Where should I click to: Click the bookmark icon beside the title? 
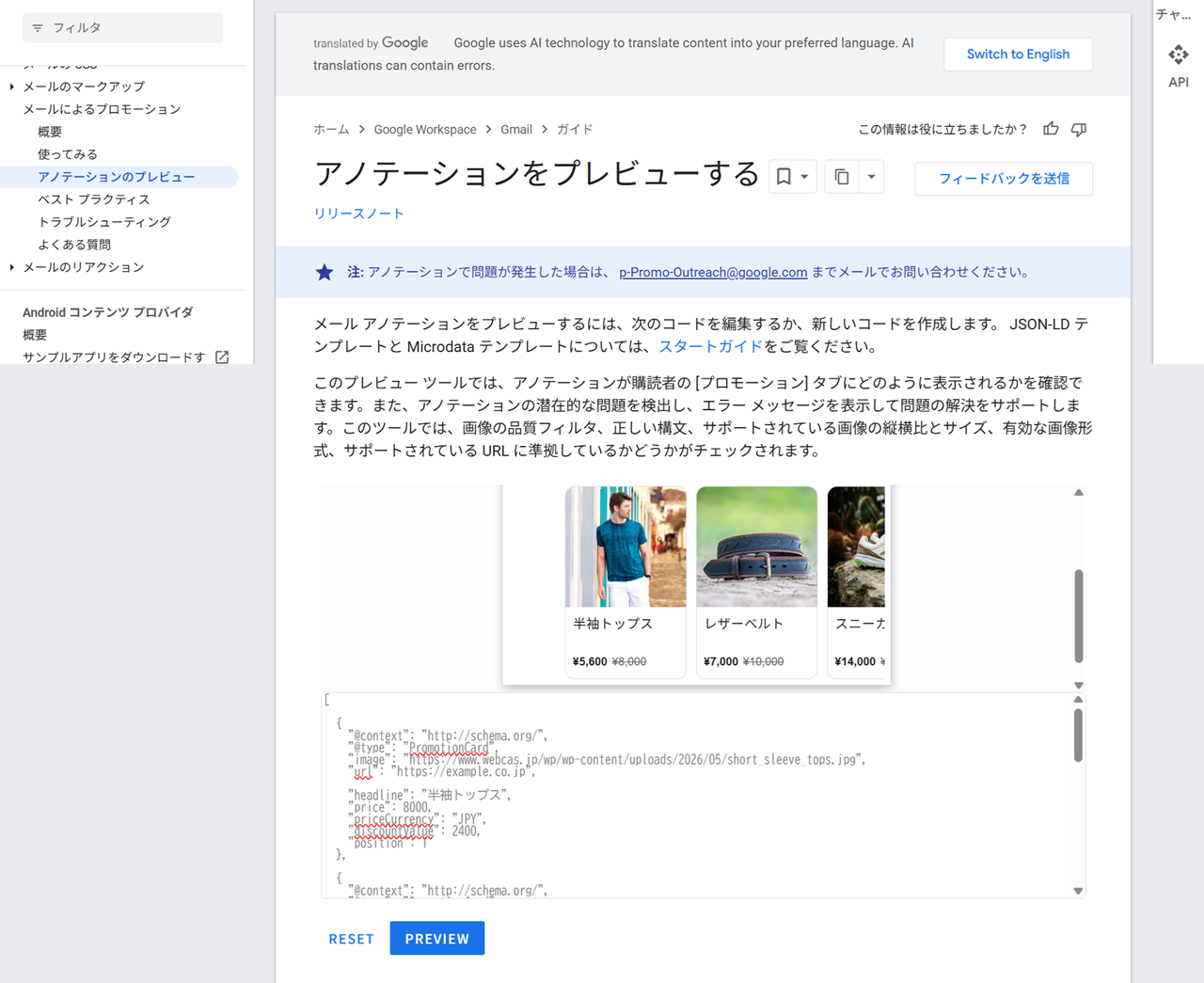[x=784, y=177]
